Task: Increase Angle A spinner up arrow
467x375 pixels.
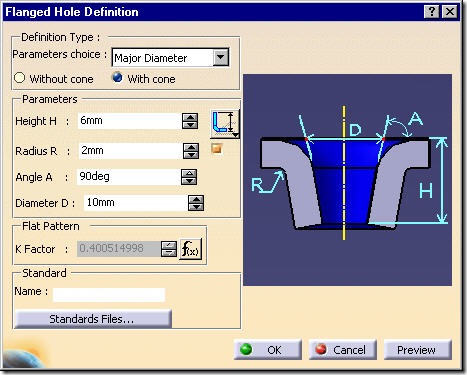Action: click(189, 173)
